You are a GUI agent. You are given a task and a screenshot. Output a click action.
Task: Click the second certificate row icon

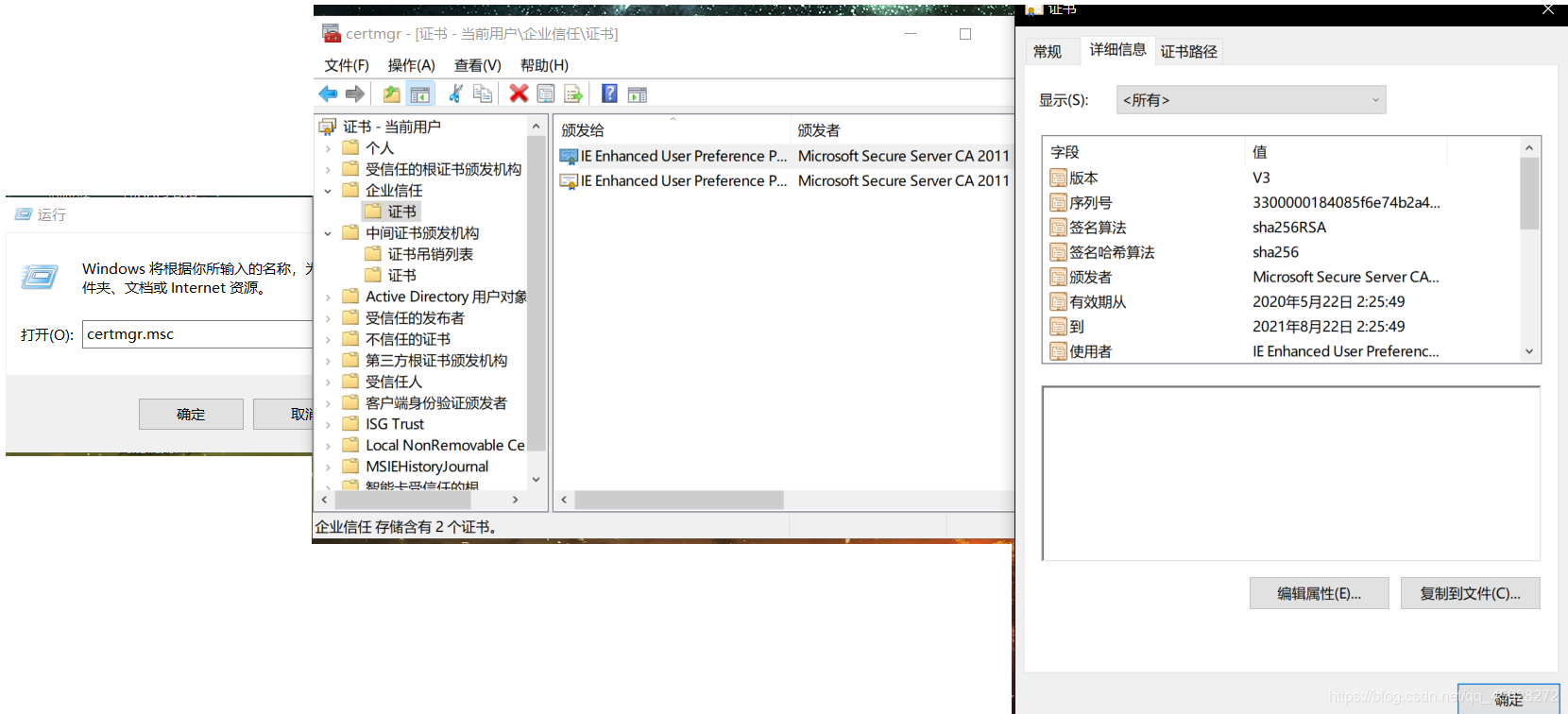[x=569, y=181]
